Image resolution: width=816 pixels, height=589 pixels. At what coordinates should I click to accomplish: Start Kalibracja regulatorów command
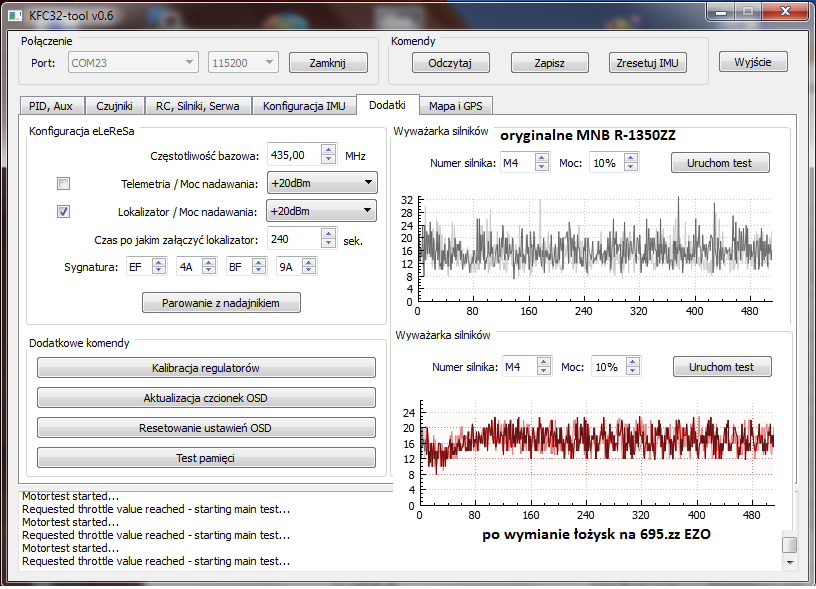(x=206, y=368)
